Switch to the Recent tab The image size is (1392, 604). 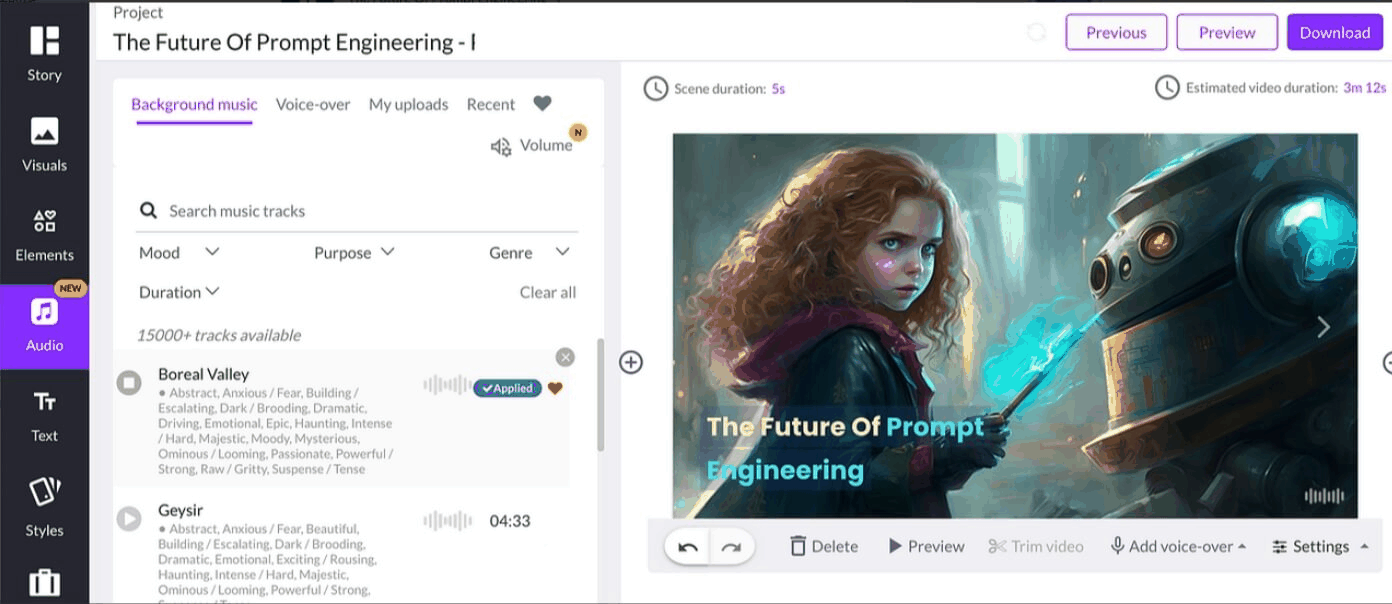coord(490,104)
